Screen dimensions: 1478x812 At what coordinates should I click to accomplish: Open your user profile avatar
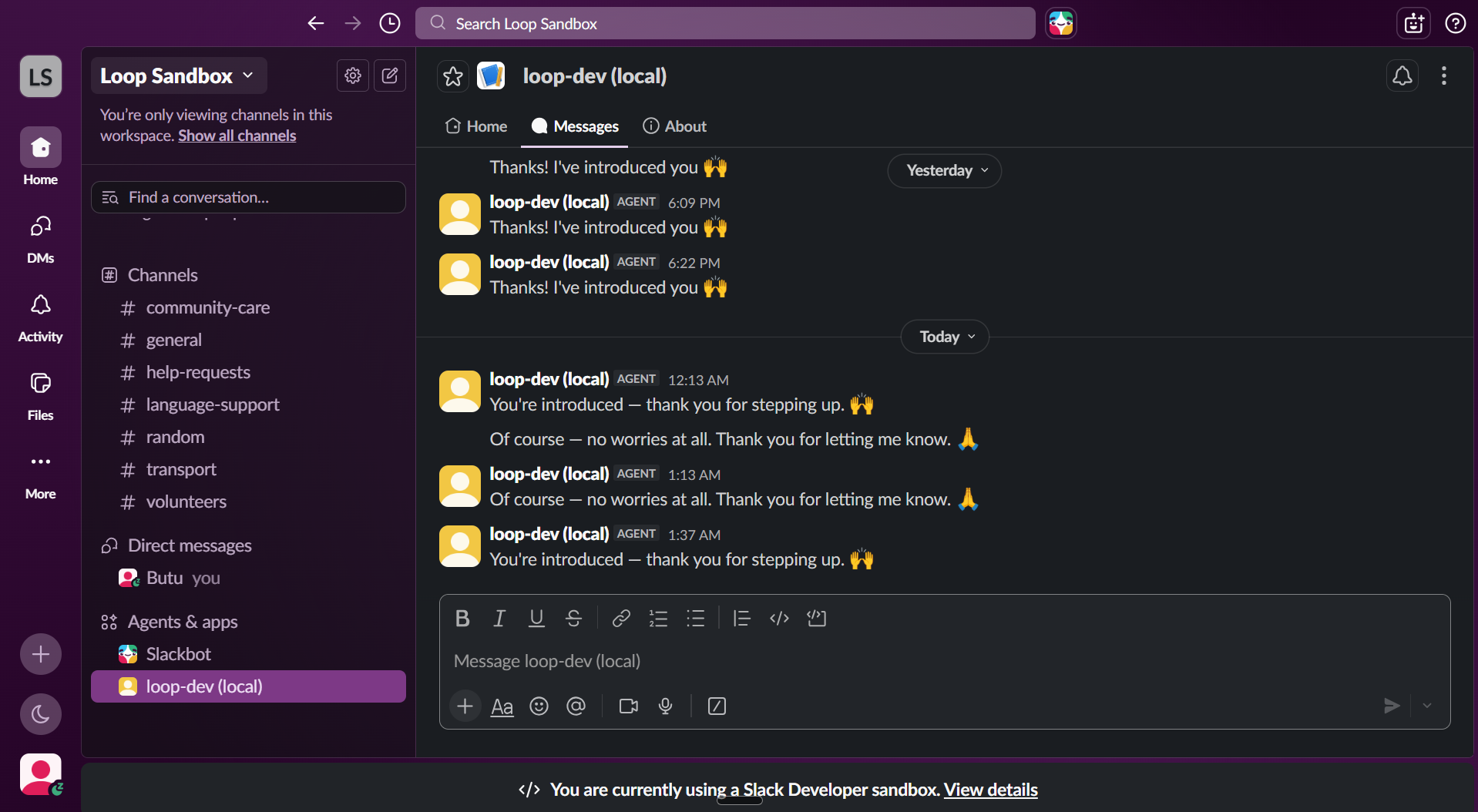(x=41, y=773)
